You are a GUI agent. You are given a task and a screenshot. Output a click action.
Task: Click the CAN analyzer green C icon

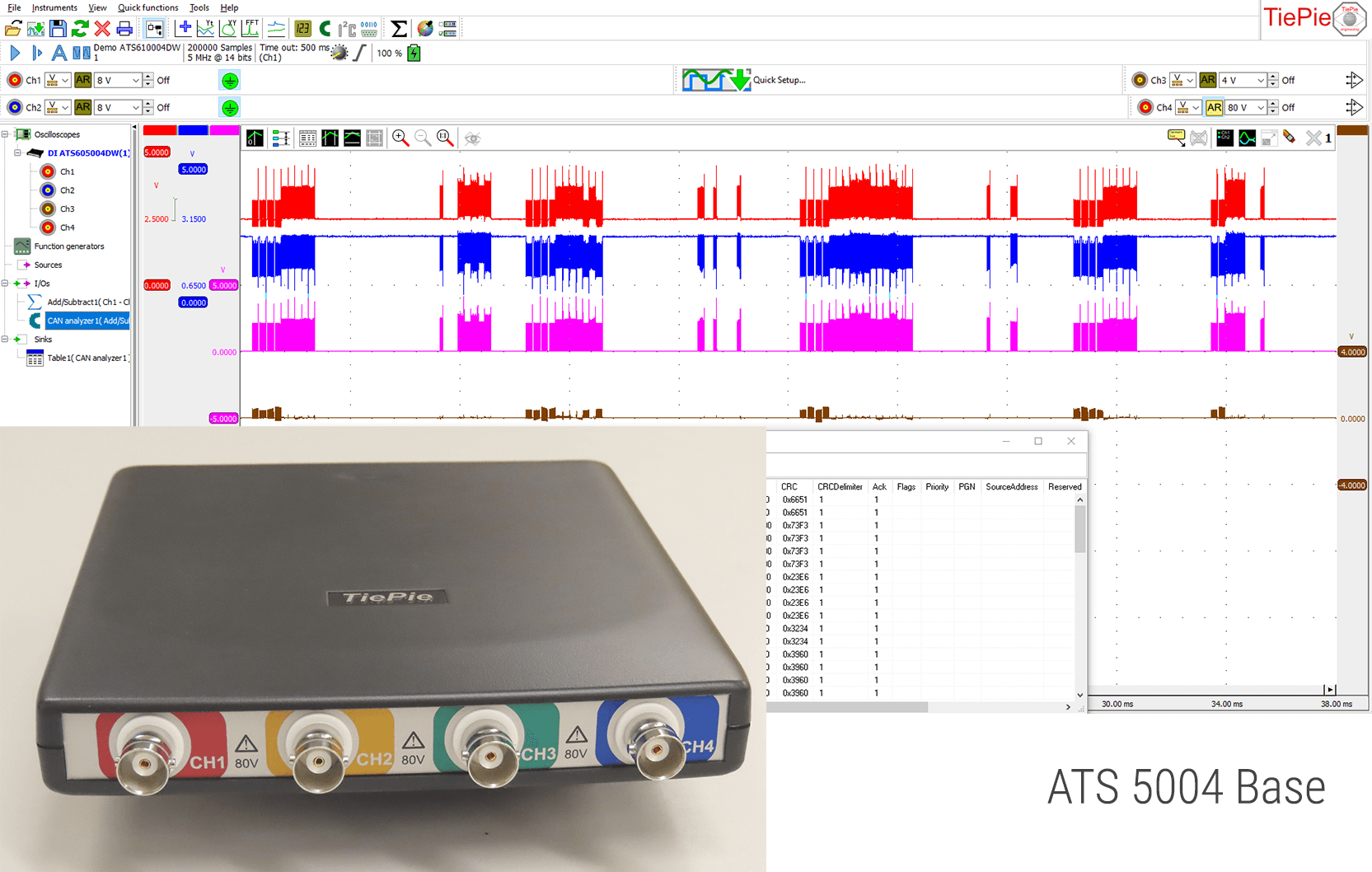[325, 29]
